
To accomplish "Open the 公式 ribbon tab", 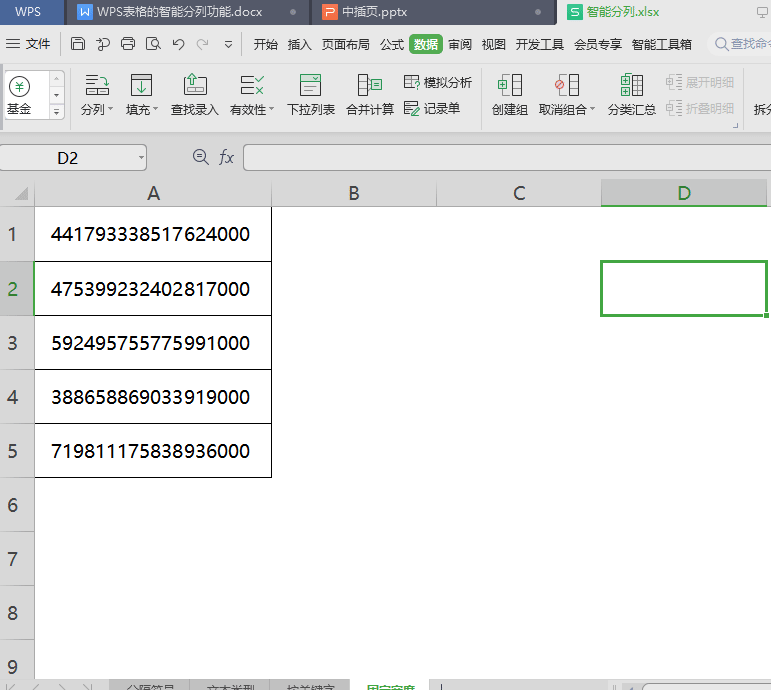I will (x=391, y=44).
